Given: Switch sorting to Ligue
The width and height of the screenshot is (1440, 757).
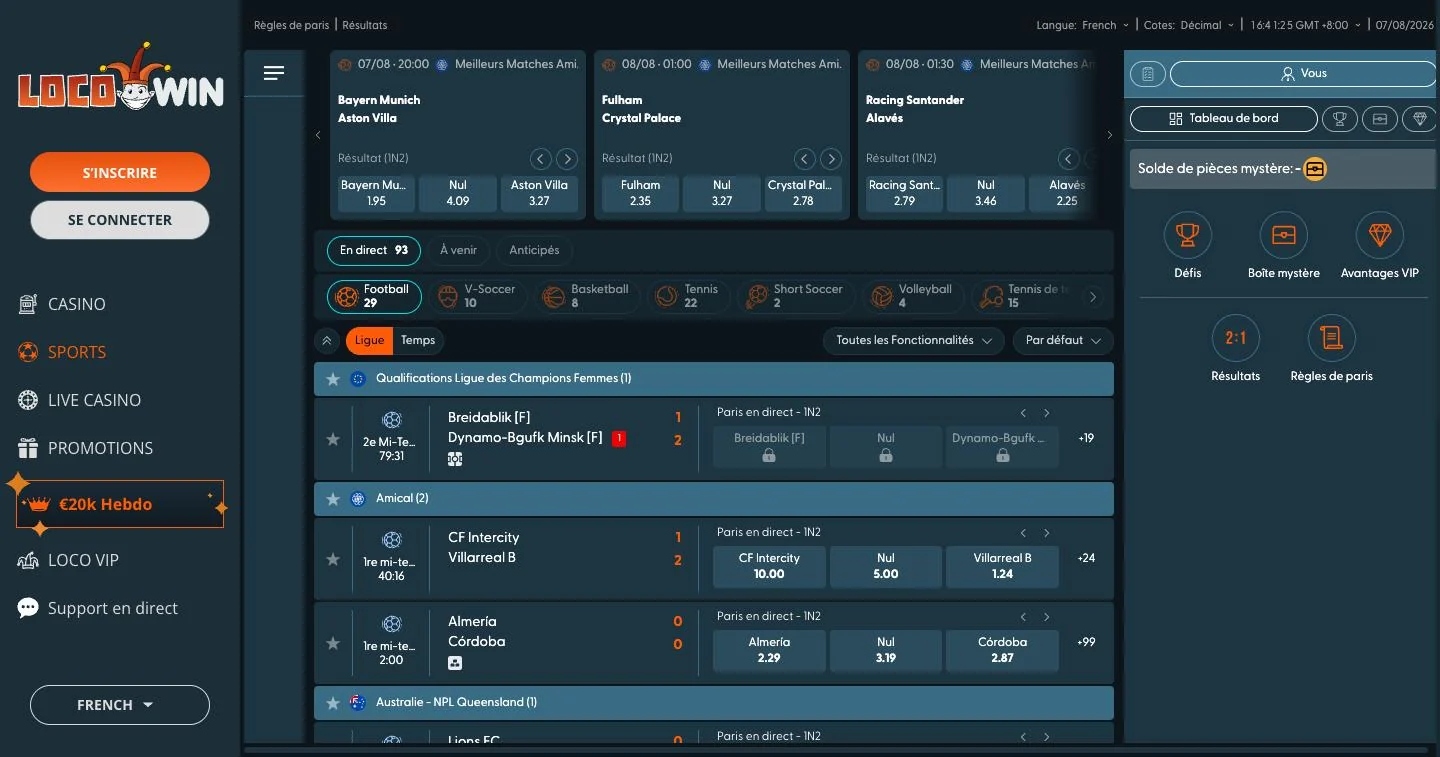Looking at the screenshot, I should 369,341.
